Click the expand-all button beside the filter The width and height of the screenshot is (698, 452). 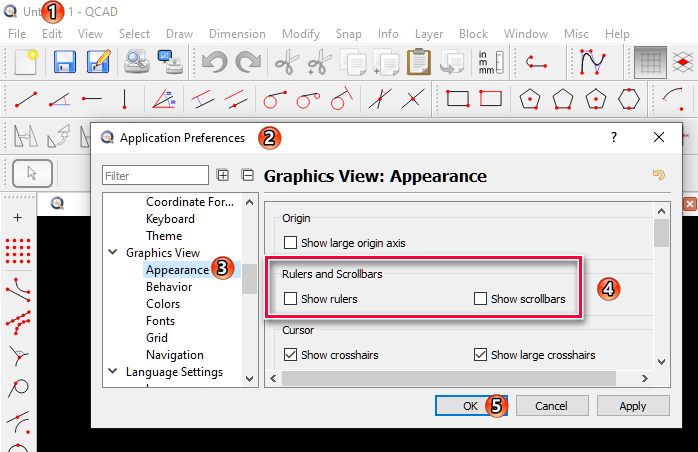tap(223, 176)
